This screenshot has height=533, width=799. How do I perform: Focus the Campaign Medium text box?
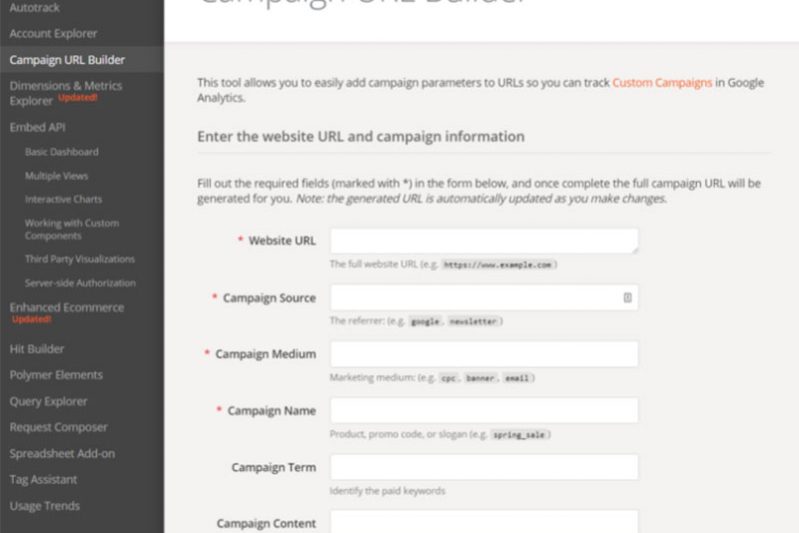484,354
